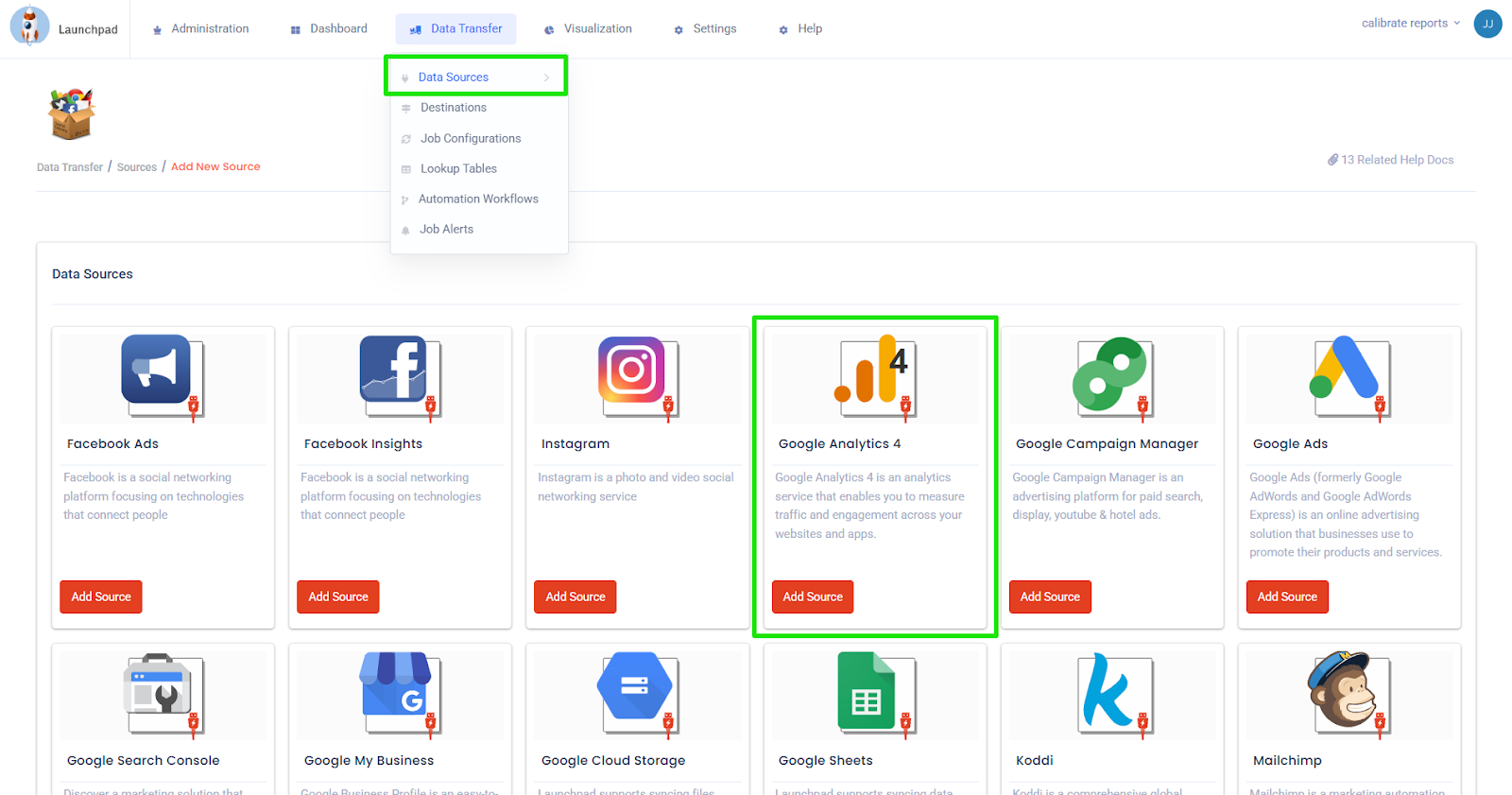1512x795 pixels.
Task: Click the Data Transfer menu
Action: [456, 28]
